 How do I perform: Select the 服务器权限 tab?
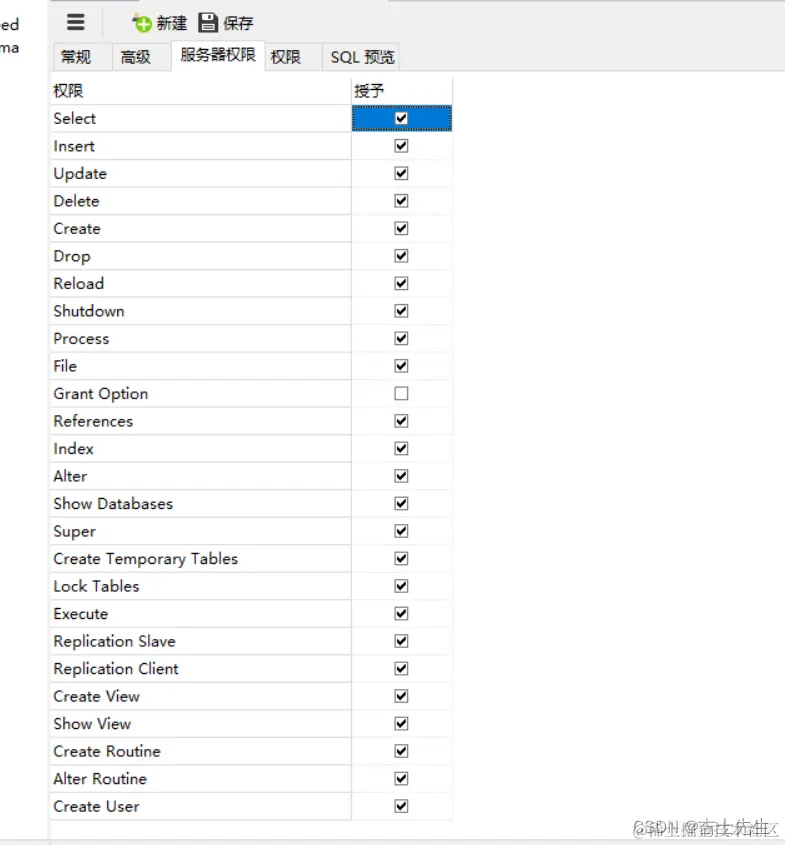[218, 56]
